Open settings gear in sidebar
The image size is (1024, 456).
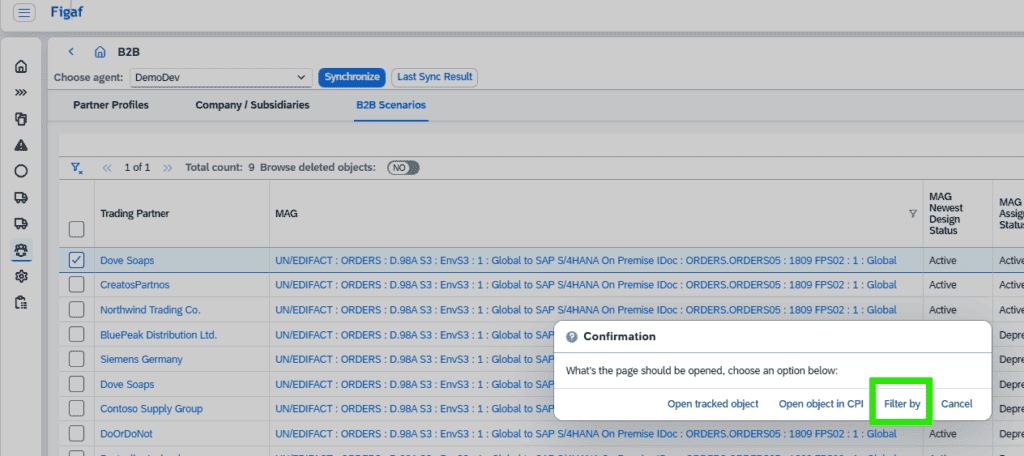click(x=21, y=276)
